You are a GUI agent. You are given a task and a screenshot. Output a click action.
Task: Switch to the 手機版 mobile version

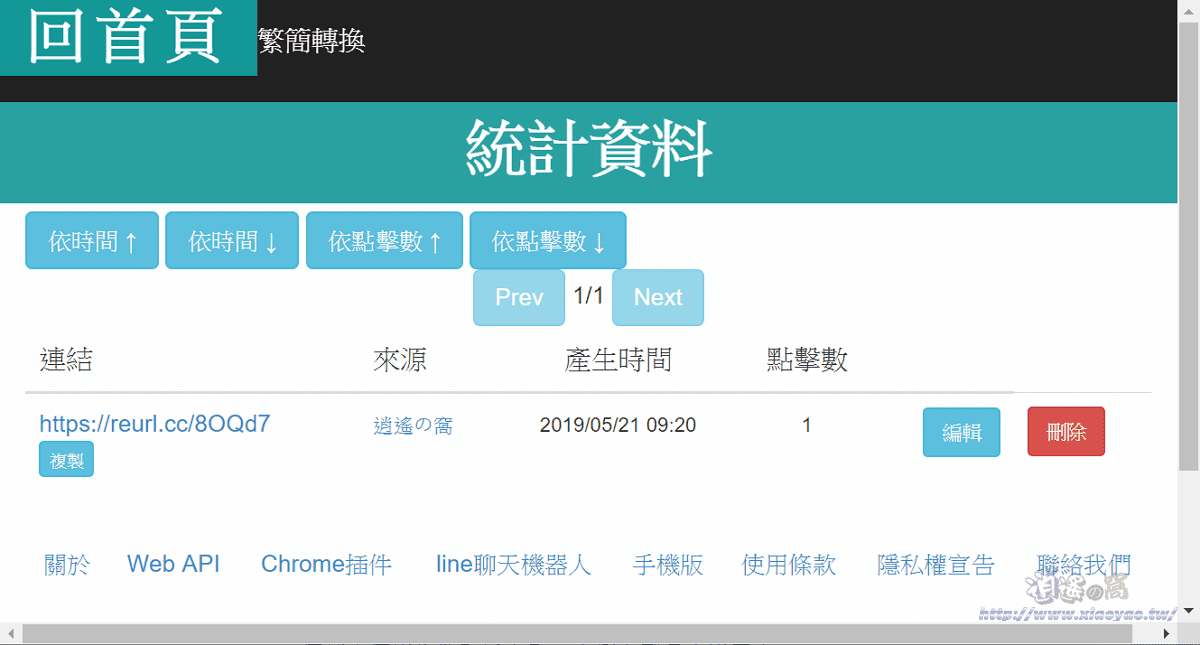click(x=666, y=564)
